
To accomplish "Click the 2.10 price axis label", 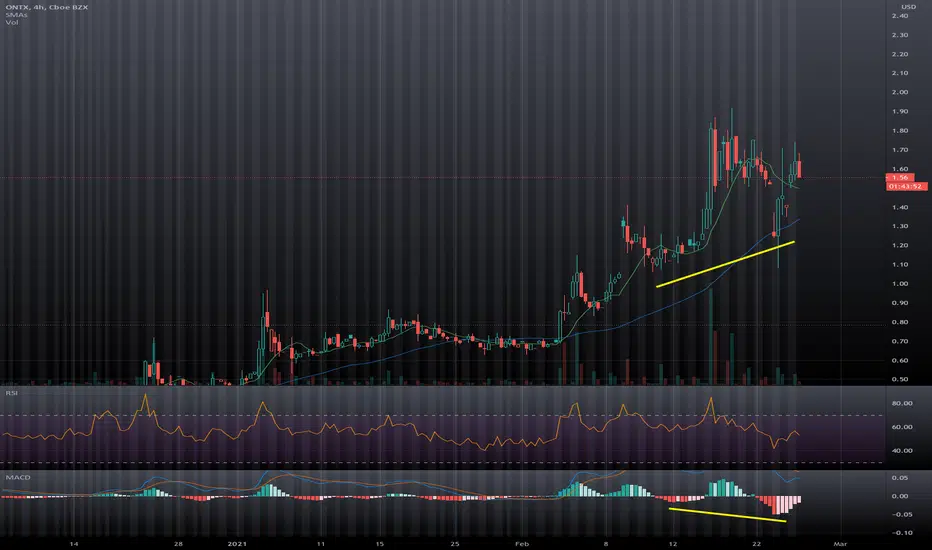I will pos(900,73).
